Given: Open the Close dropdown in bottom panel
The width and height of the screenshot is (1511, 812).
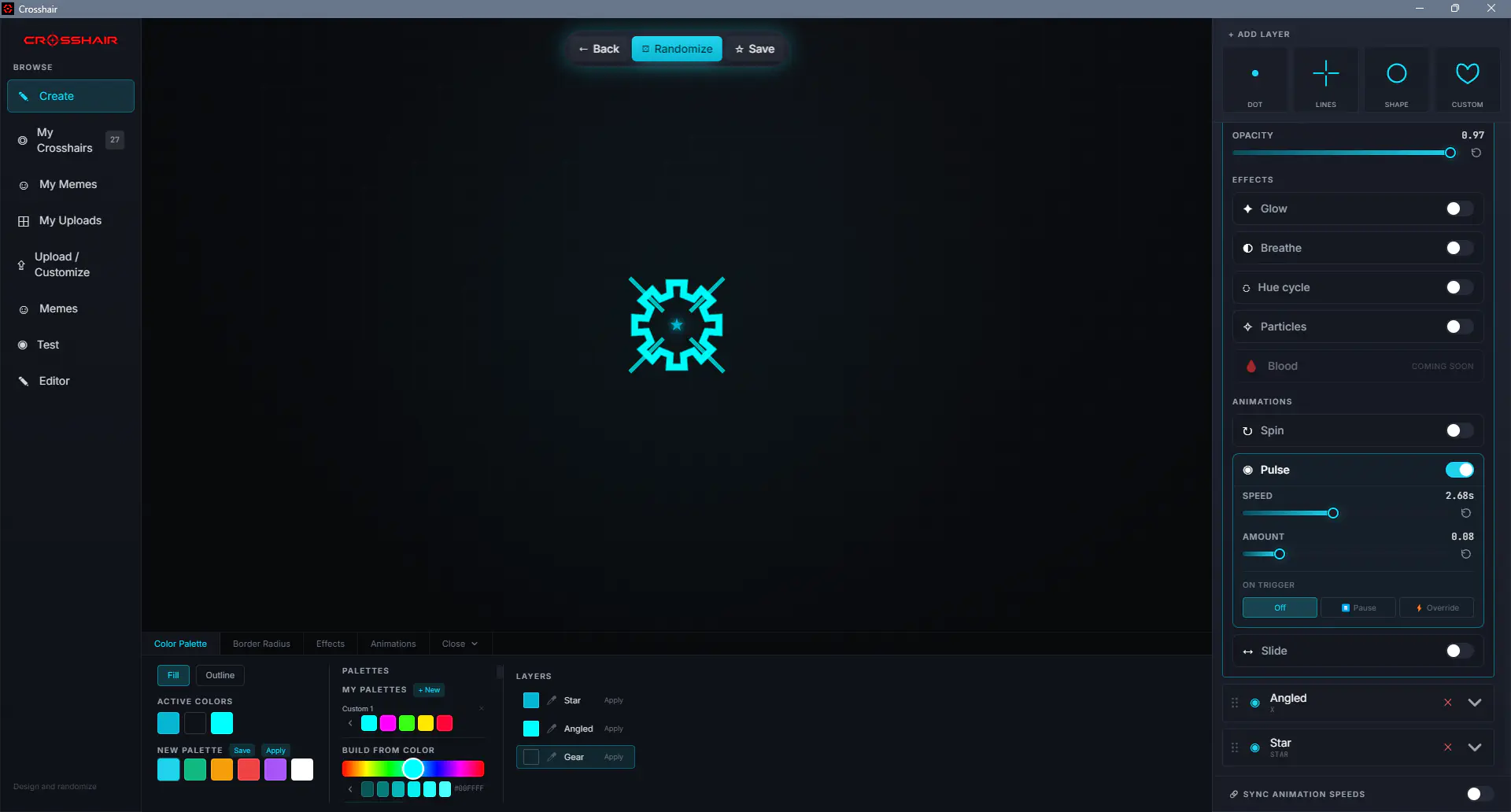Looking at the screenshot, I should 460,644.
